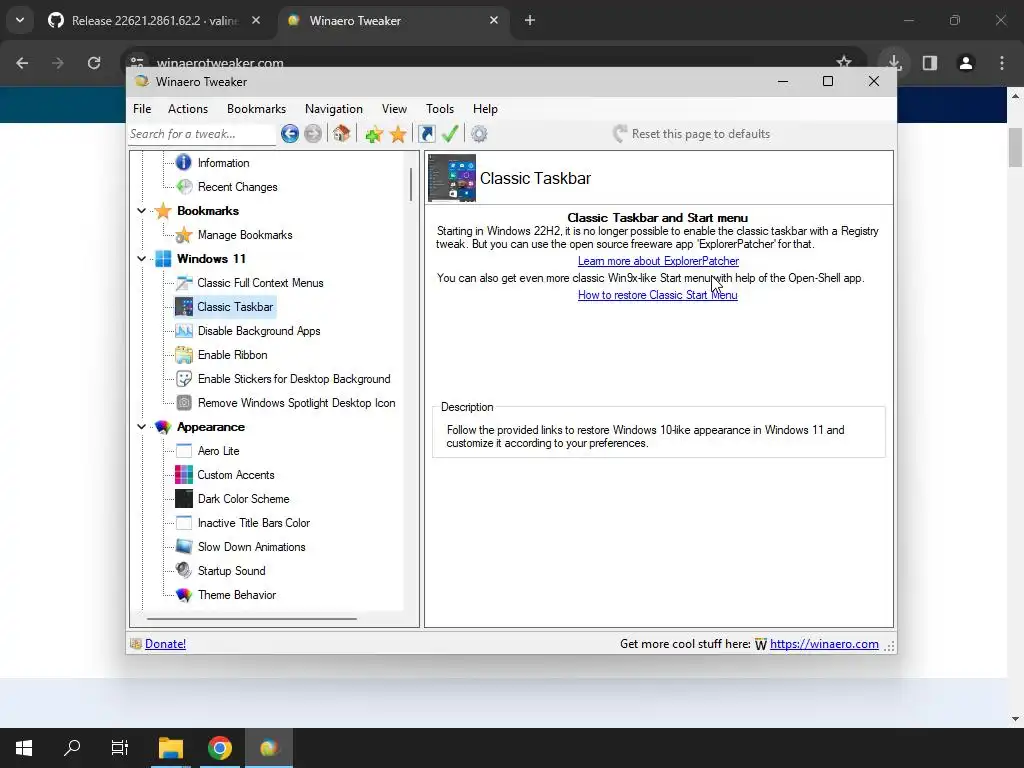This screenshot has width=1024, height=768.
Task: Open Task View on taskbar
Action: click(120, 748)
